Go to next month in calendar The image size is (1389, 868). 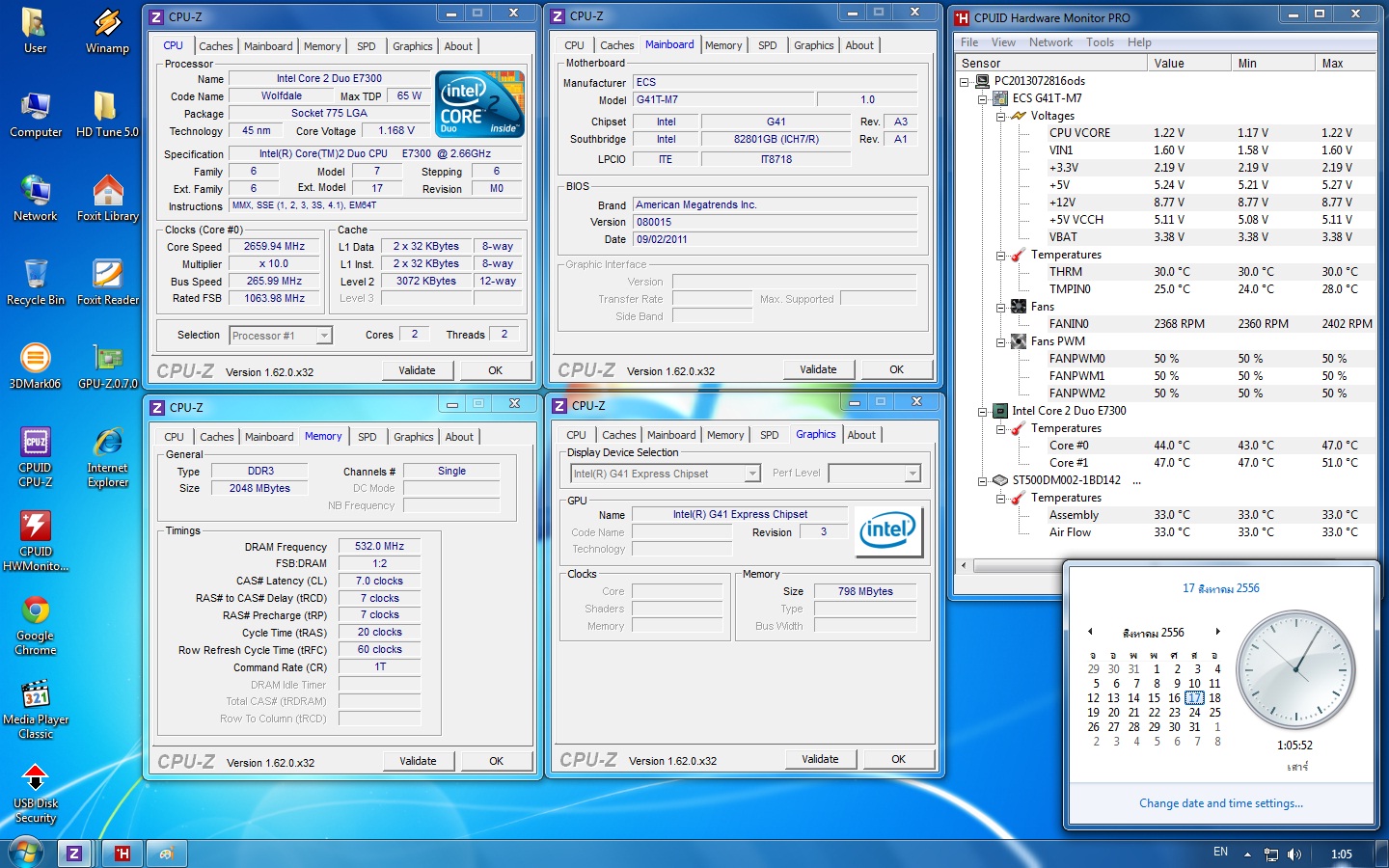click(1217, 632)
